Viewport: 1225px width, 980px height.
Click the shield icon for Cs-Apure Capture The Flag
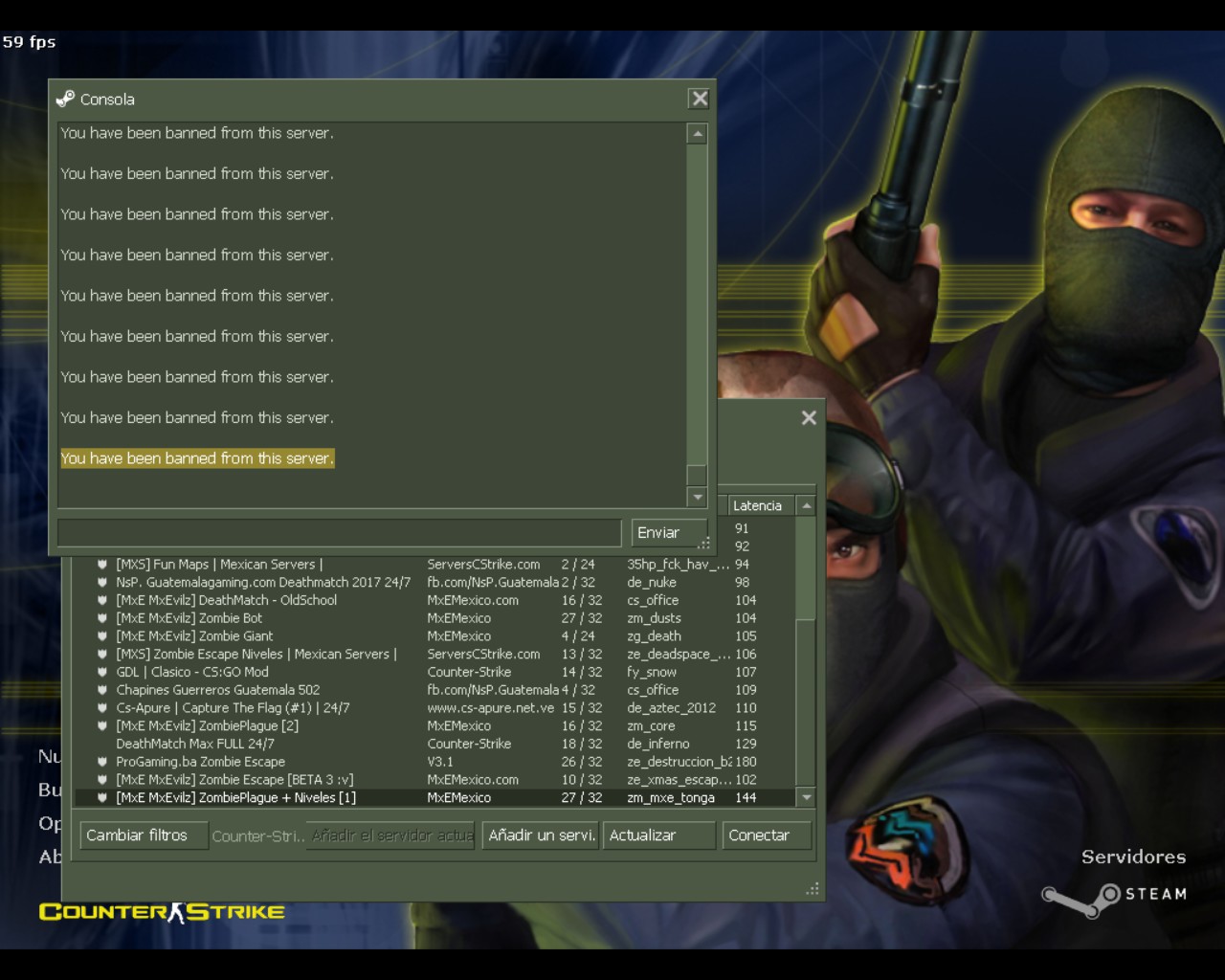click(101, 708)
